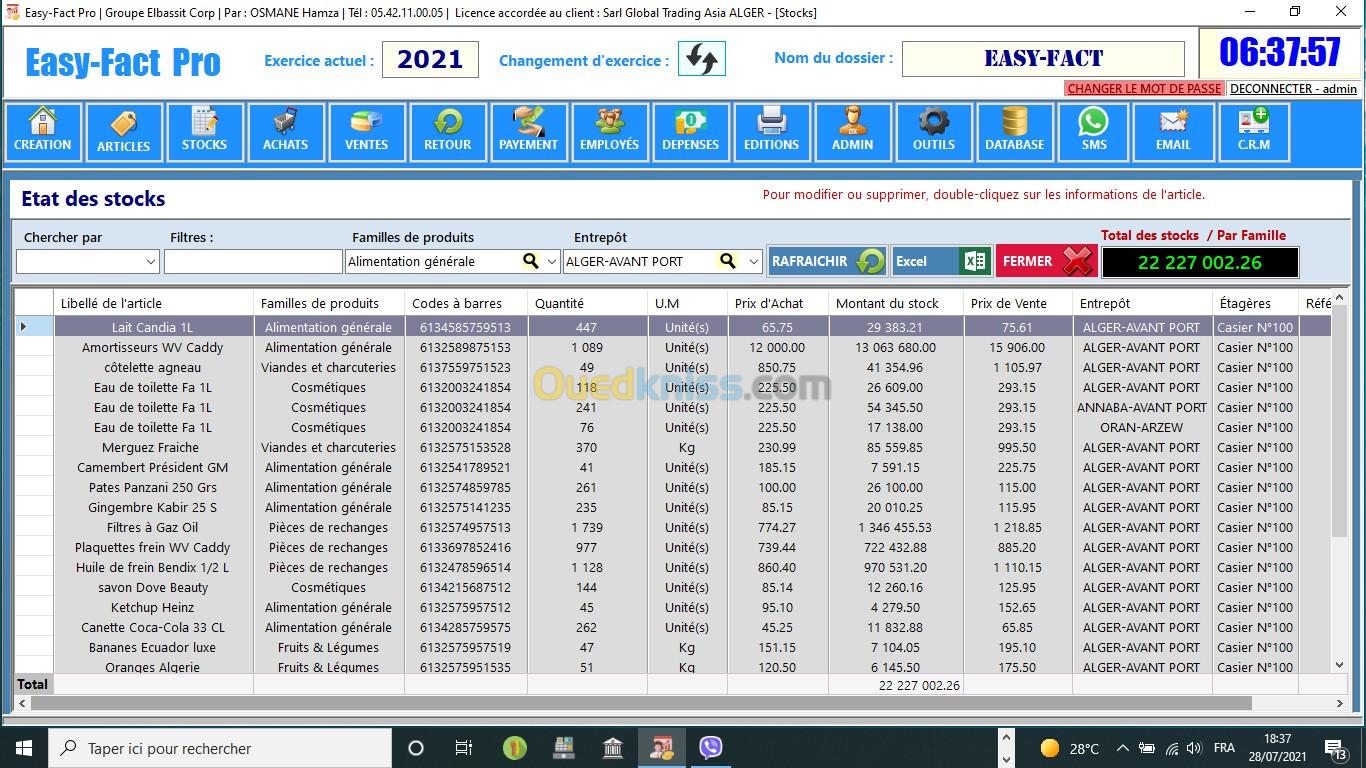Open the PAYEMENT handshake icon
This screenshot has width=1366, height=768.
coord(528,131)
